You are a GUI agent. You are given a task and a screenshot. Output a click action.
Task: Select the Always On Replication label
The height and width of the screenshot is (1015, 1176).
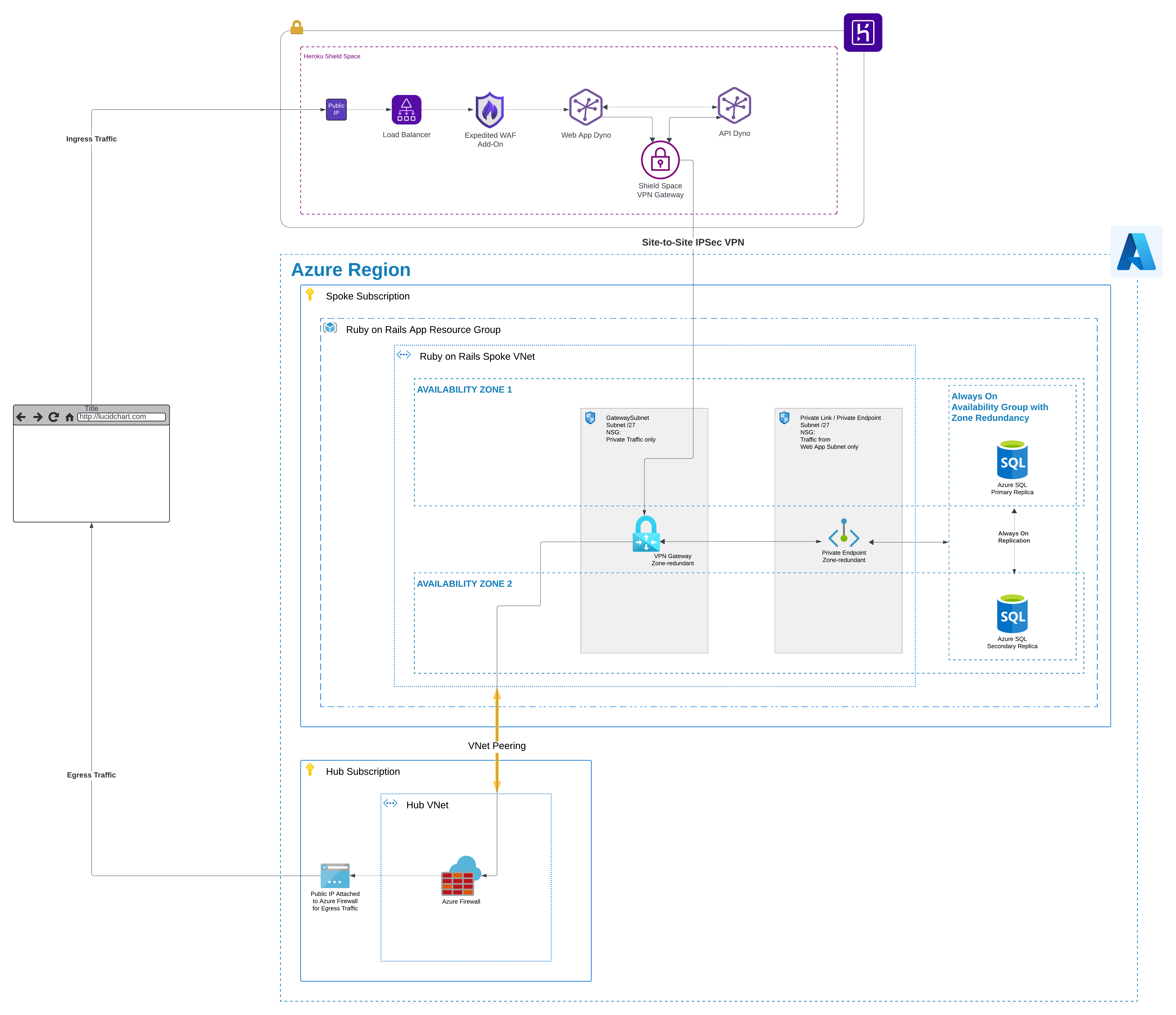pos(1014,537)
